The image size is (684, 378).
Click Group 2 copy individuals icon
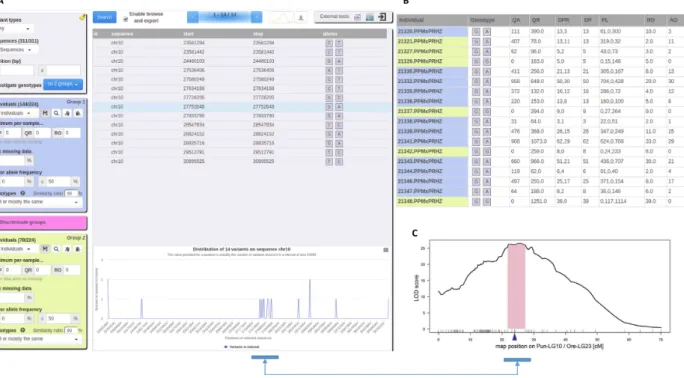pos(67,249)
